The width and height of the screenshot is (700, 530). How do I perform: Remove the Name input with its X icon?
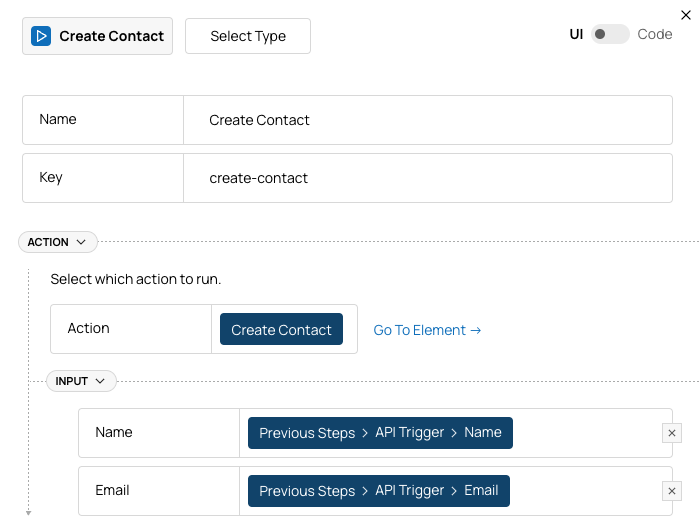(x=672, y=433)
